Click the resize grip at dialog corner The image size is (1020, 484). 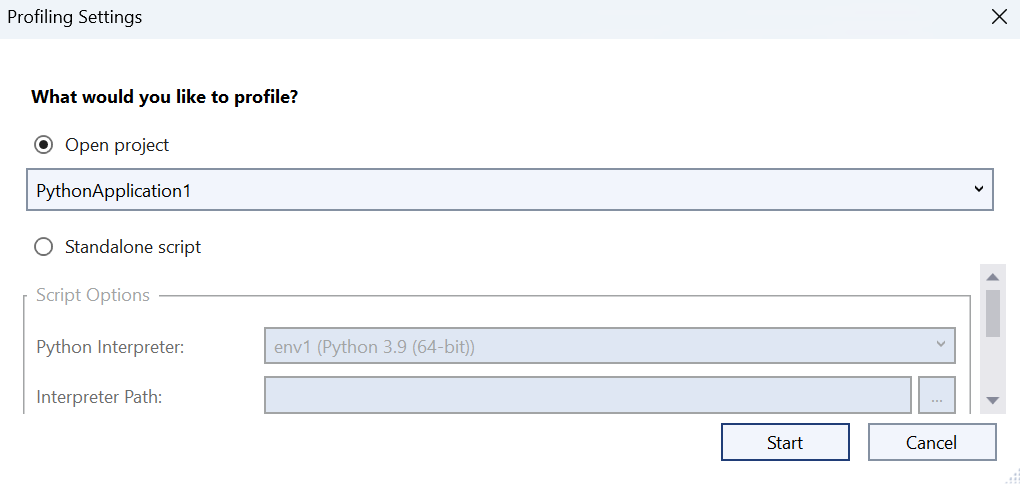tap(1012, 477)
